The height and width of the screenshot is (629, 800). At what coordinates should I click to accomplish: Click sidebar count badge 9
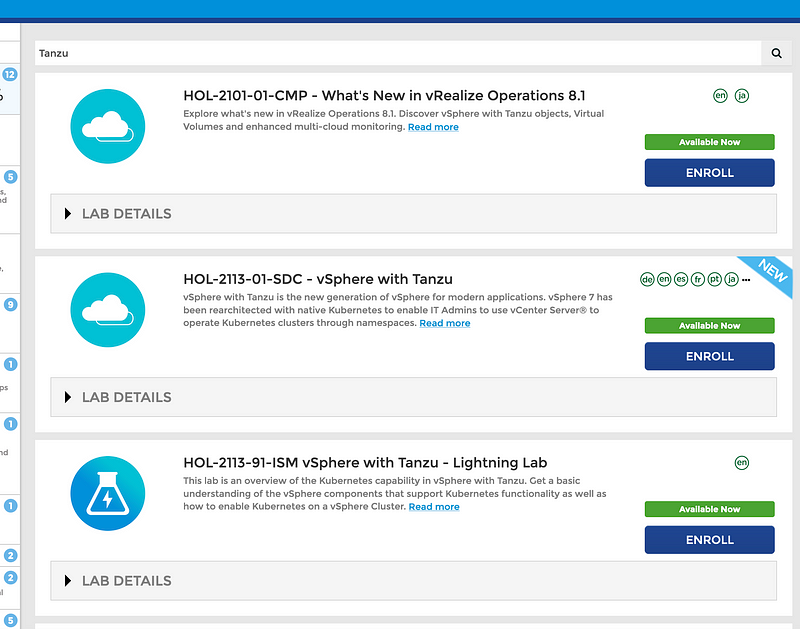click(10, 305)
